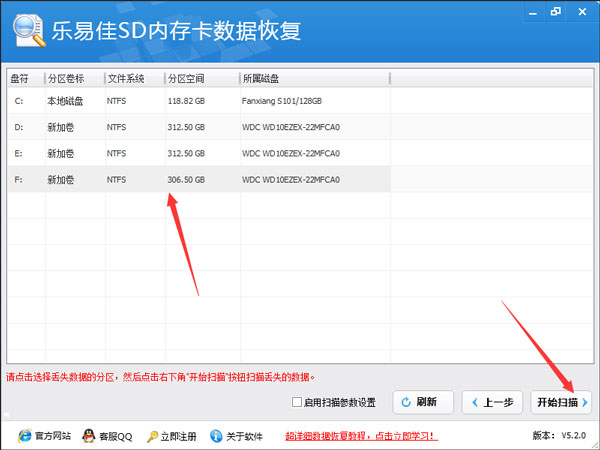Click the D: row 312.50 GB cell
Viewport: 600px width, 450px height.
click(x=186, y=127)
